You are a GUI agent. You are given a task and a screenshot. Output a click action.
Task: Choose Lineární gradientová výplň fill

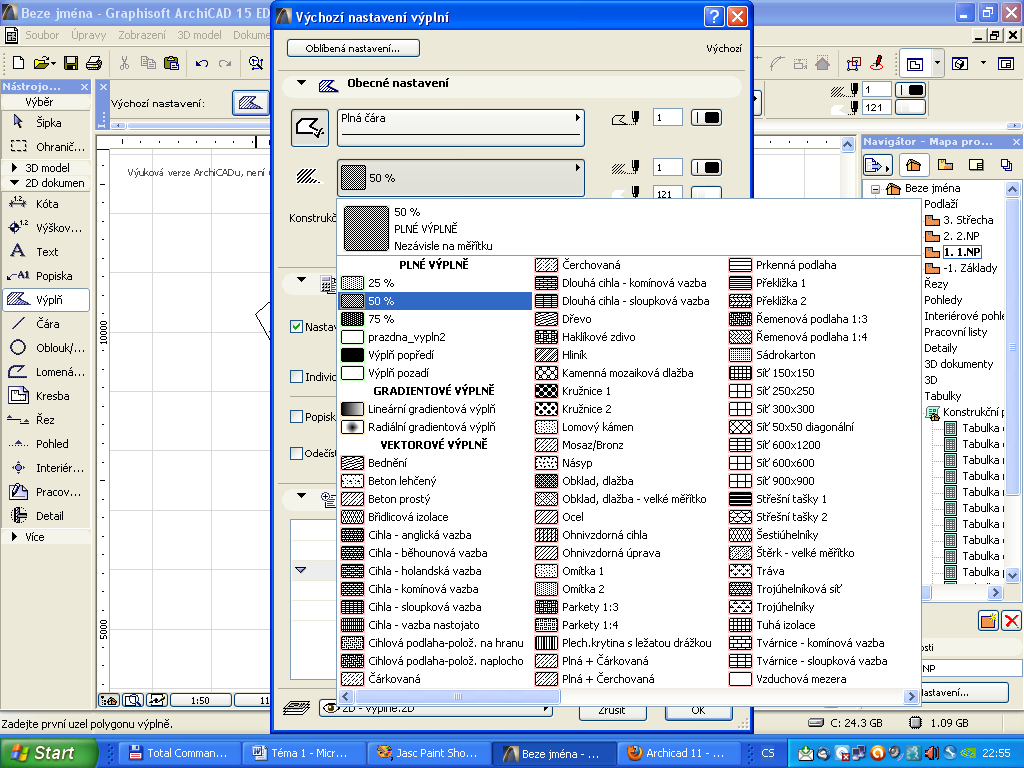436,409
